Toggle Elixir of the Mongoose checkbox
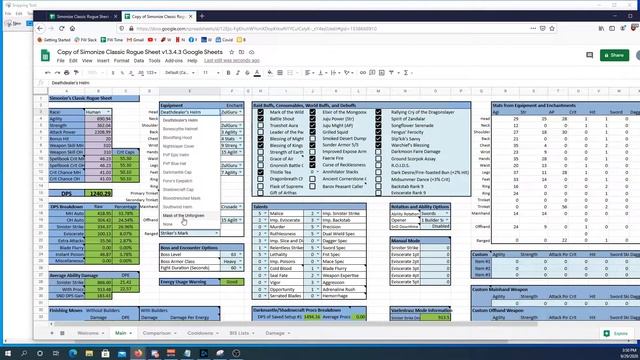The image size is (640, 360). coord(312,112)
